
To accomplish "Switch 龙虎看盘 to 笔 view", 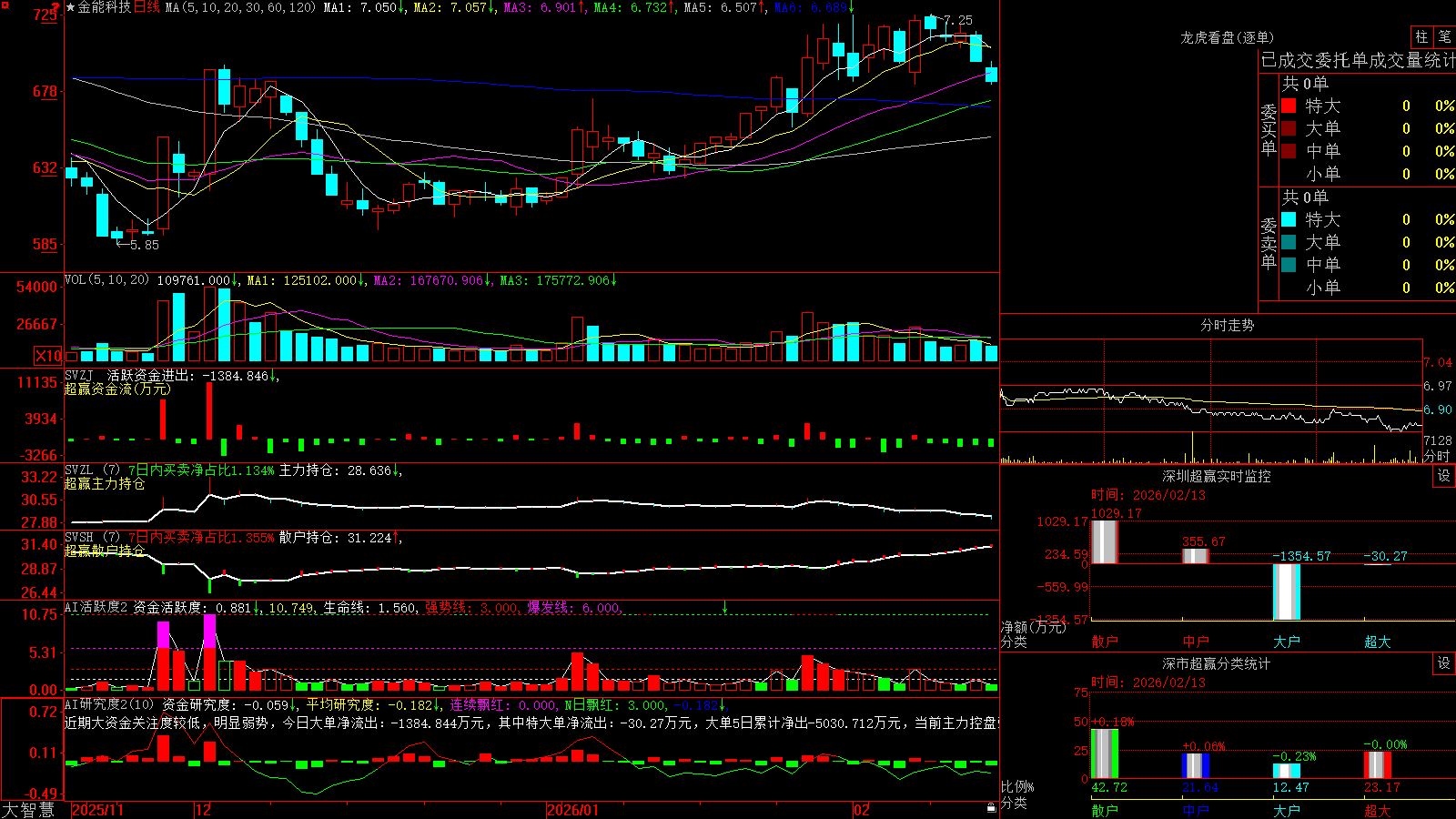I will 1445,37.
